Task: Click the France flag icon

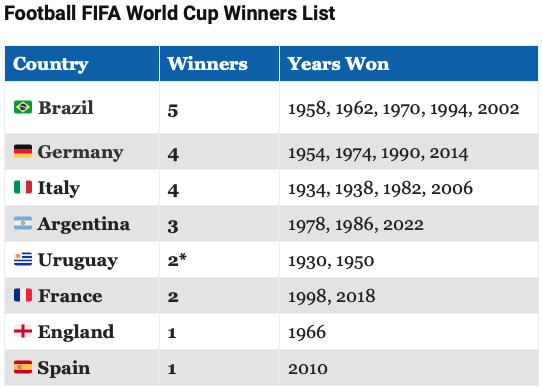Action: 23,295
